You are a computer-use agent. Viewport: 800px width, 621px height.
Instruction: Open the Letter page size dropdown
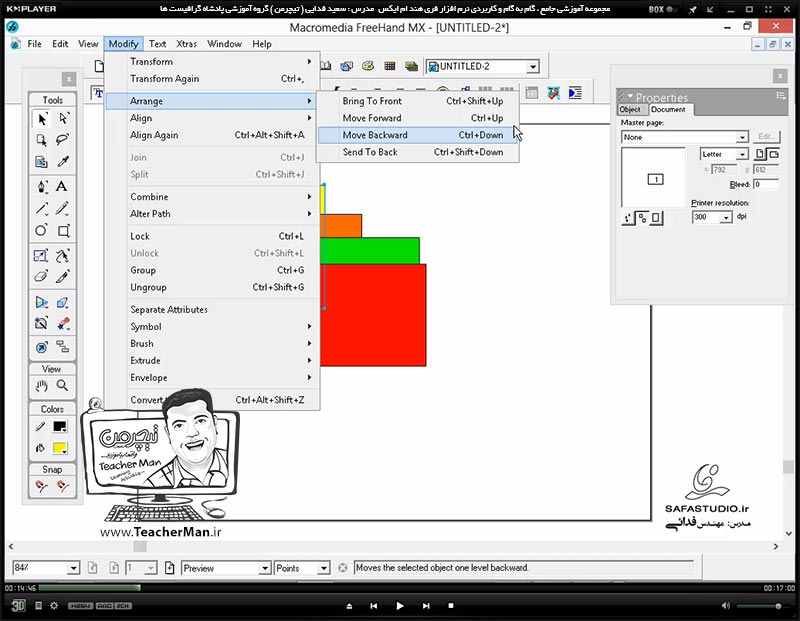click(x=742, y=154)
